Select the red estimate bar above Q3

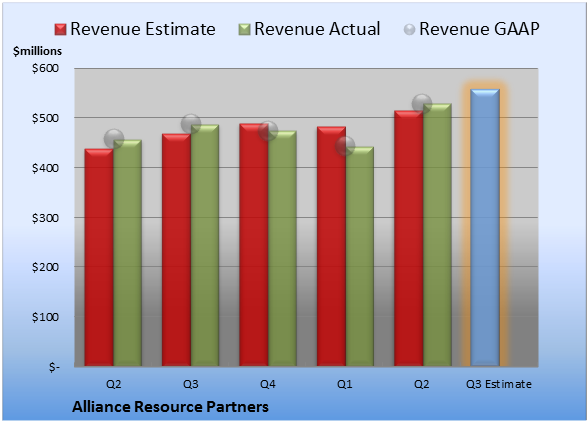(176, 250)
